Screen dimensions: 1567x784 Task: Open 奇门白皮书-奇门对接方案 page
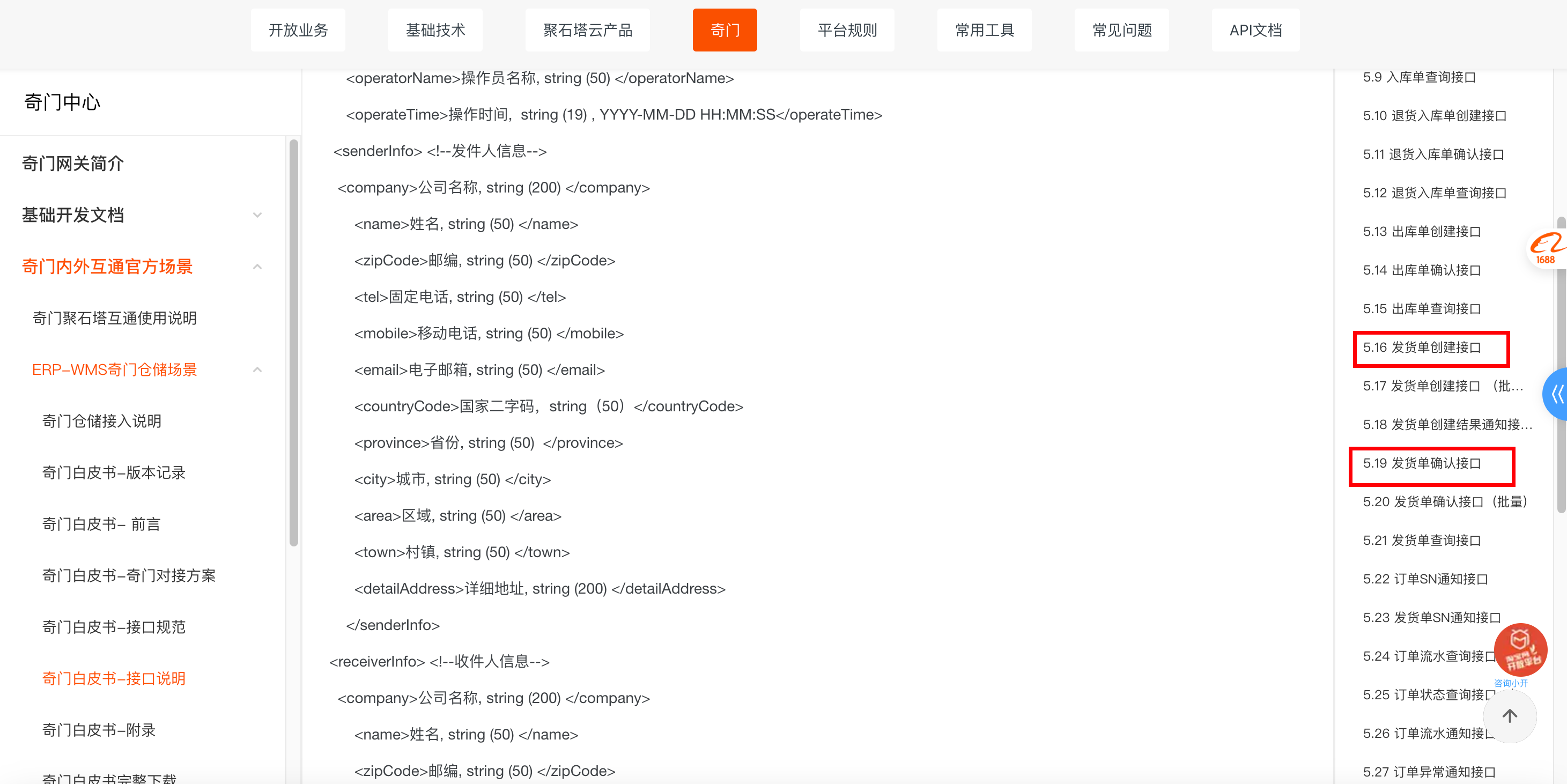(129, 575)
